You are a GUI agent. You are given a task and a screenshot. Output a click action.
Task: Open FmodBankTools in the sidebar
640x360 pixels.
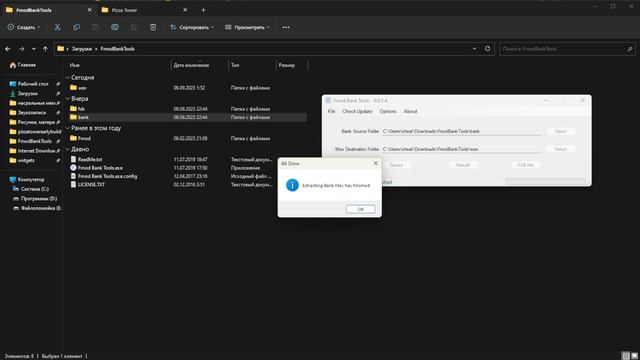point(34,141)
